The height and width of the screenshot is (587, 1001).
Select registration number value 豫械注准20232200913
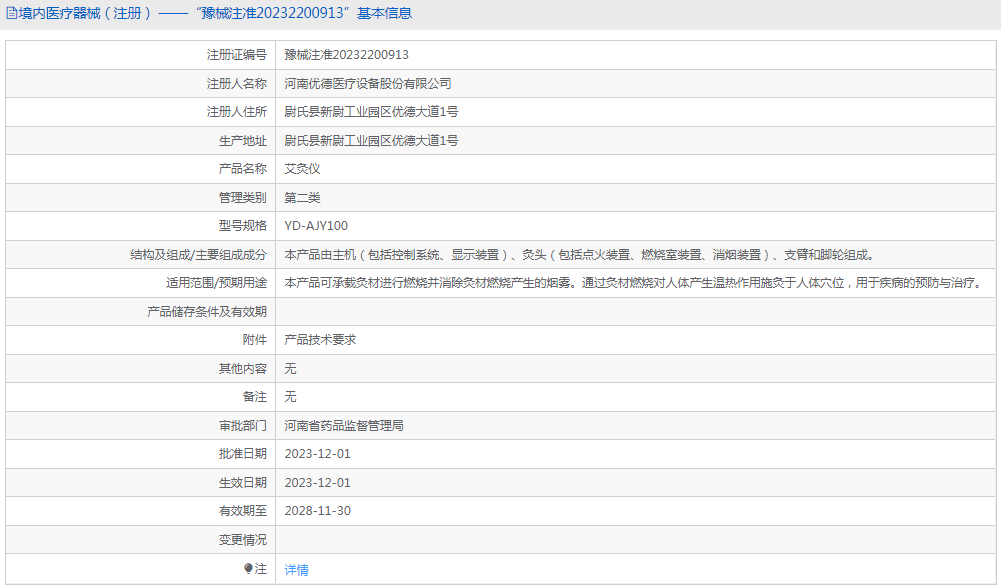(347, 55)
